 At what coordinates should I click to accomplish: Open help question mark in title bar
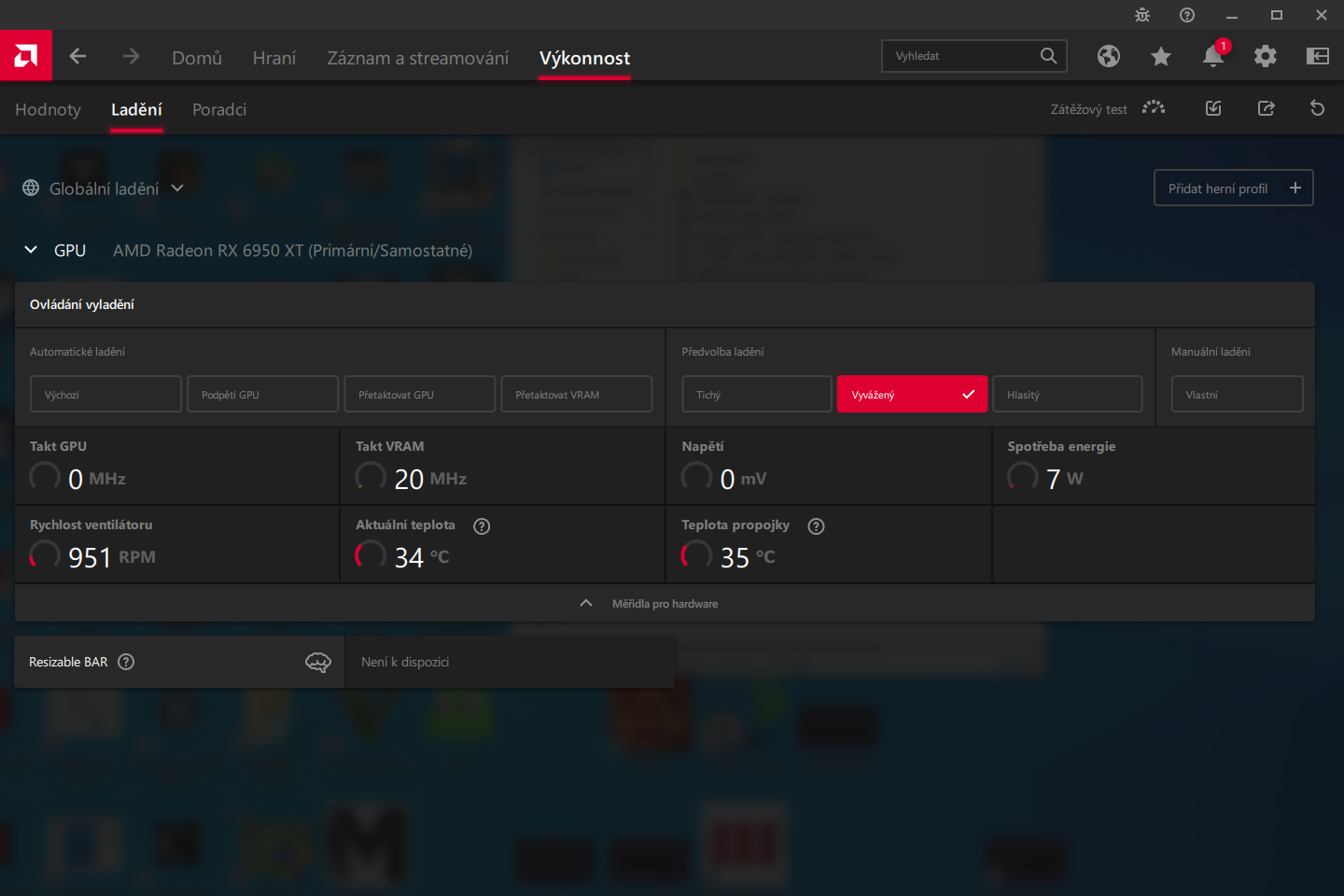[1187, 15]
